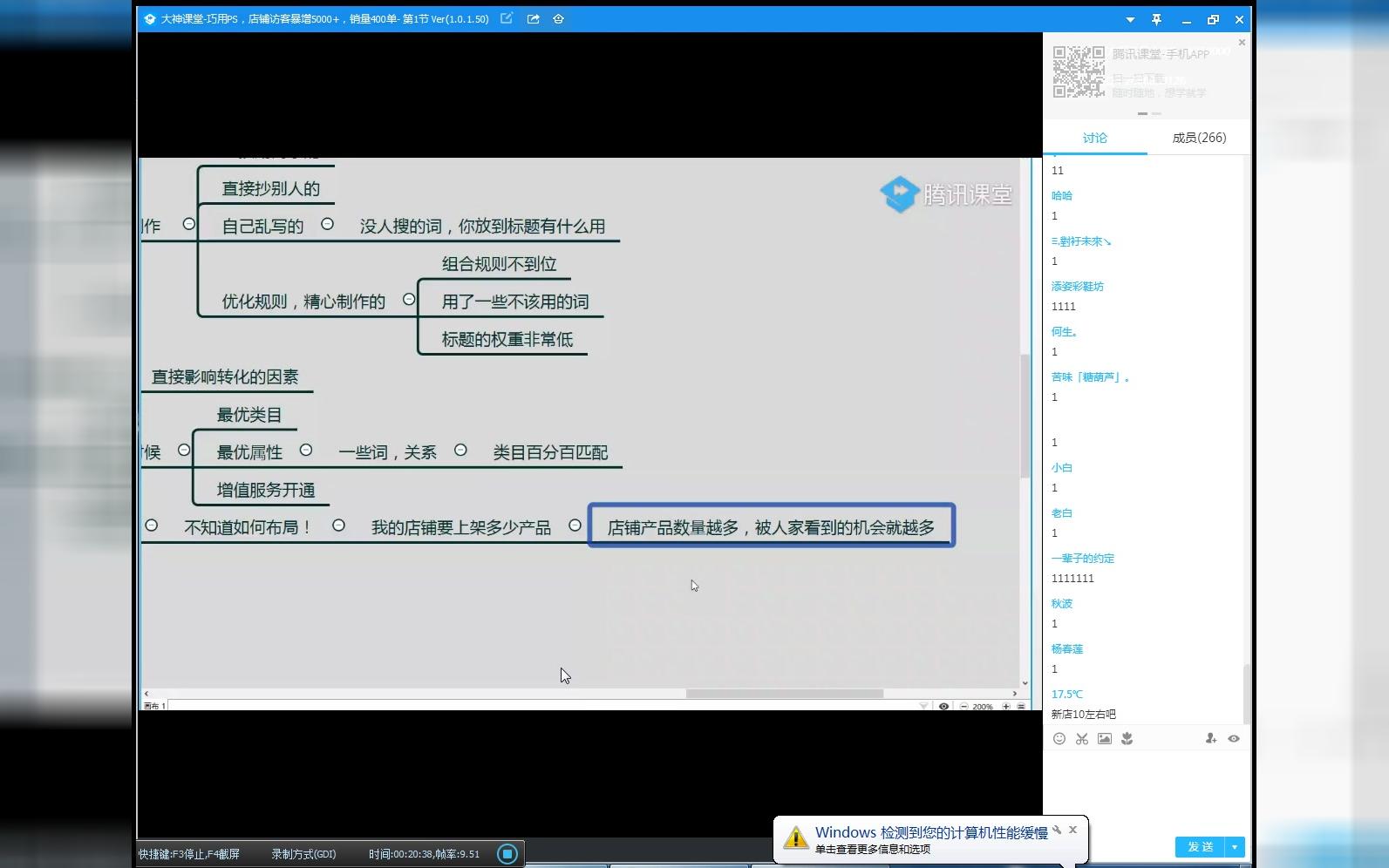Click the warning triangle icon in notification
This screenshot has width=1389, height=868.
point(795,837)
